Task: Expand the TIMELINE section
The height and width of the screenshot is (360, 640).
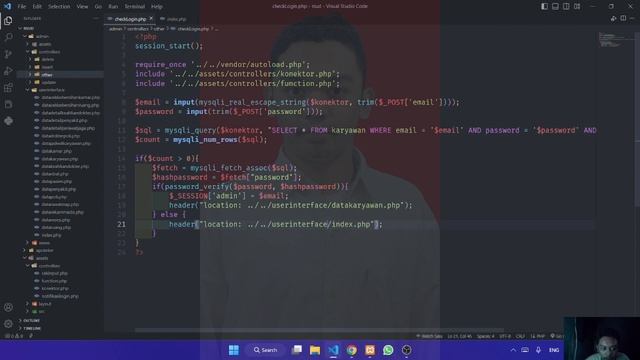Action: coord(61,328)
